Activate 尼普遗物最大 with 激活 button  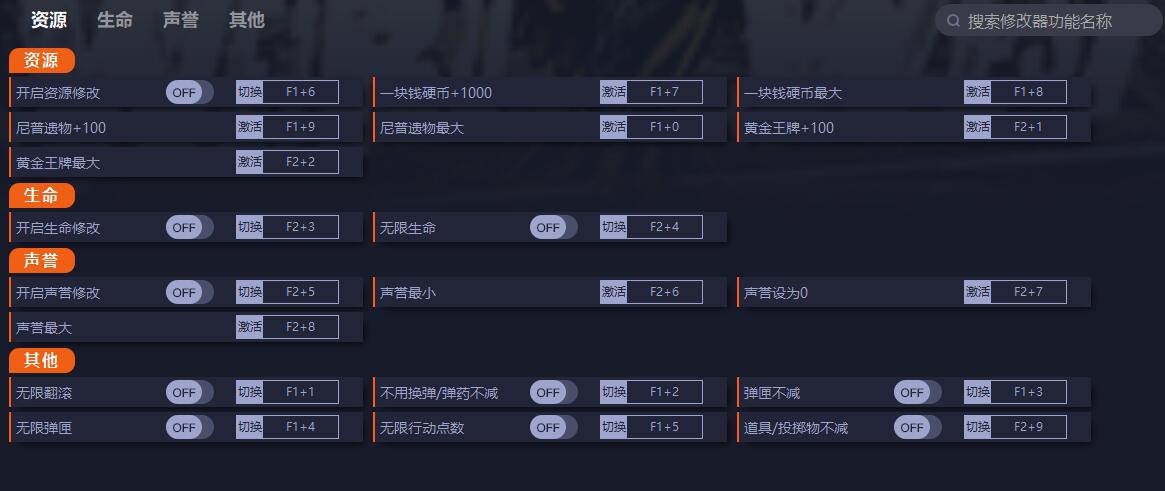point(613,128)
